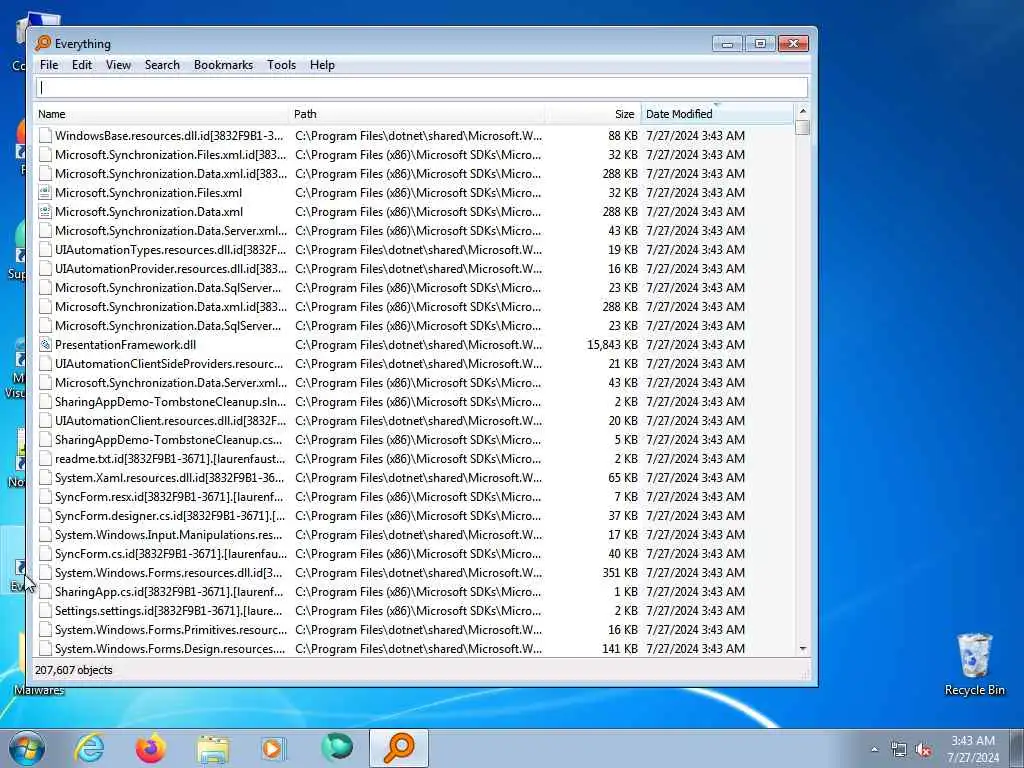Viewport: 1024px width, 768px height.
Task: Click file icon of SyncForm.designer.cs.id row
Action: point(45,515)
